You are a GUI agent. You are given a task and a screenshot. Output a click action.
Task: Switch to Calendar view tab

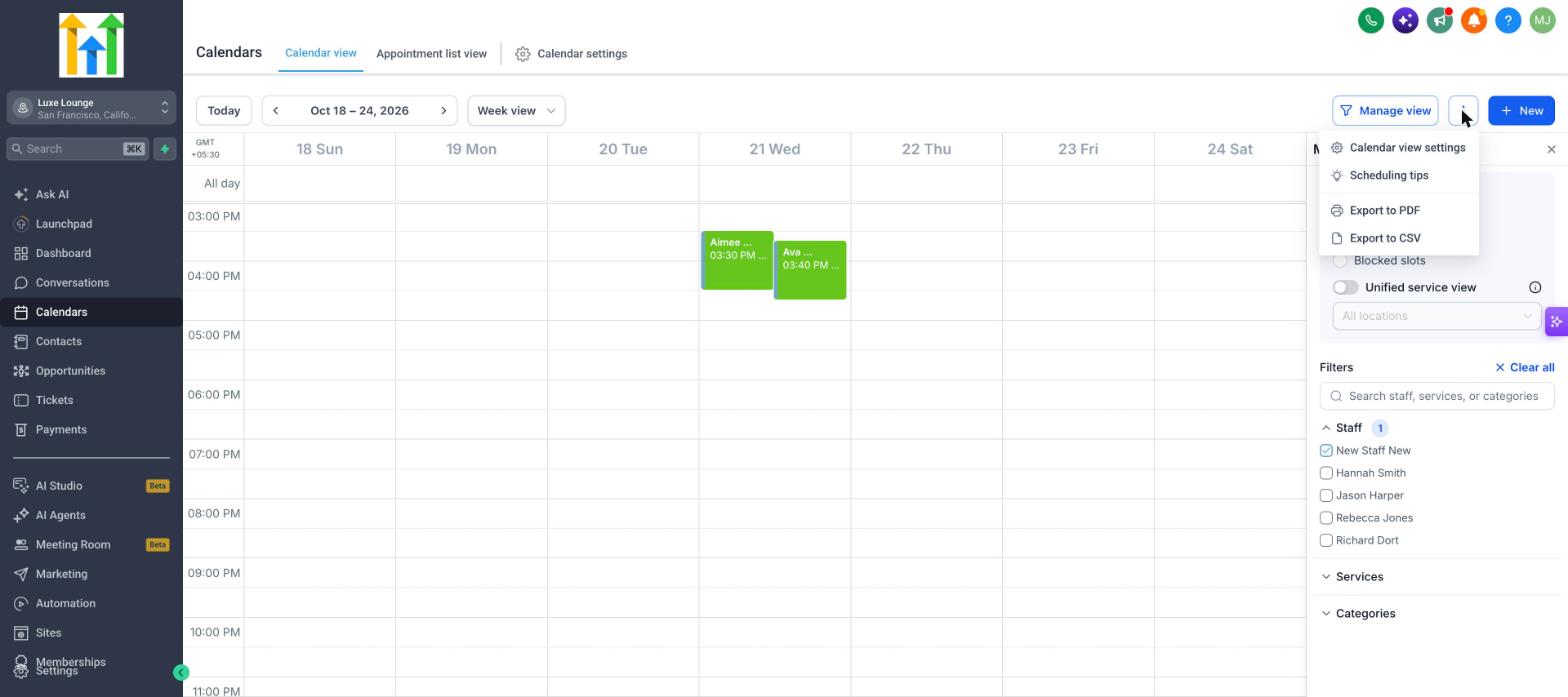[x=320, y=53]
